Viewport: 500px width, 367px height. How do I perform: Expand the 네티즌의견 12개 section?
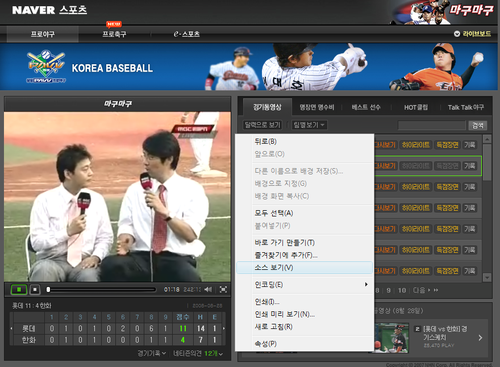click(198, 353)
